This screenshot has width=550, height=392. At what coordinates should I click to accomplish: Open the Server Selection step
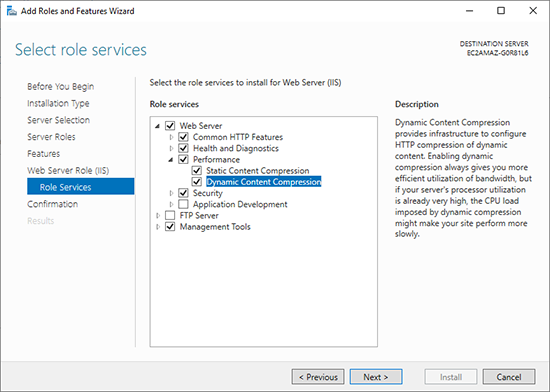click(59, 120)
